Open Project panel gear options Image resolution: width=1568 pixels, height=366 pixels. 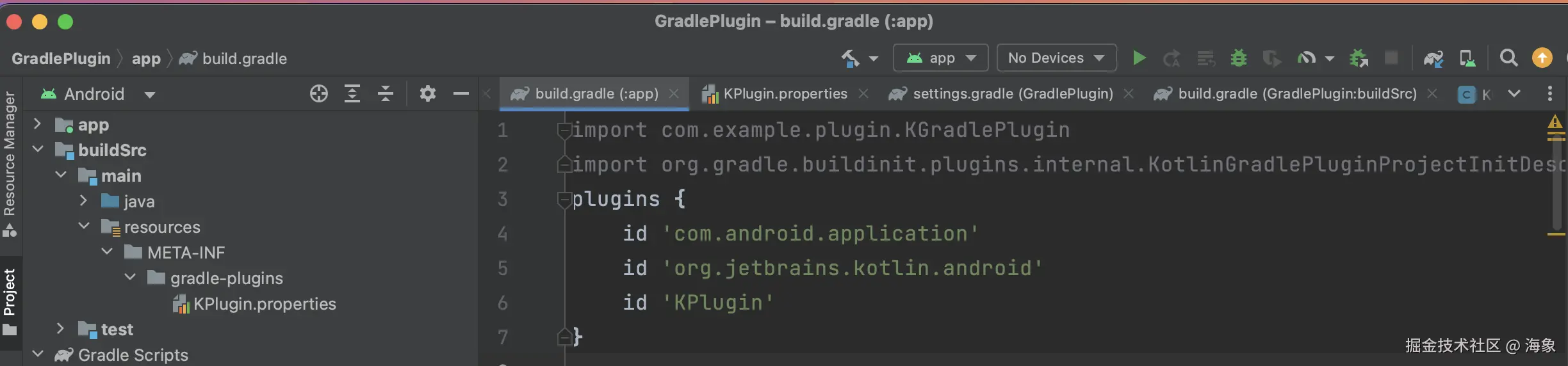(x=428, y=94)
